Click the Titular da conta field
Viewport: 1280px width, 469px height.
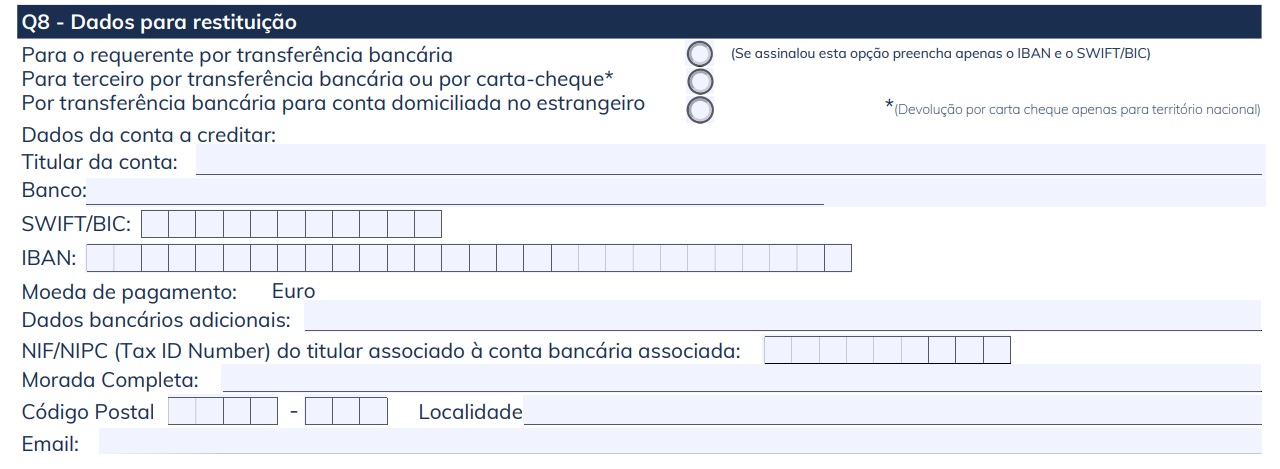pyautogui.click(x=729, y=160)
